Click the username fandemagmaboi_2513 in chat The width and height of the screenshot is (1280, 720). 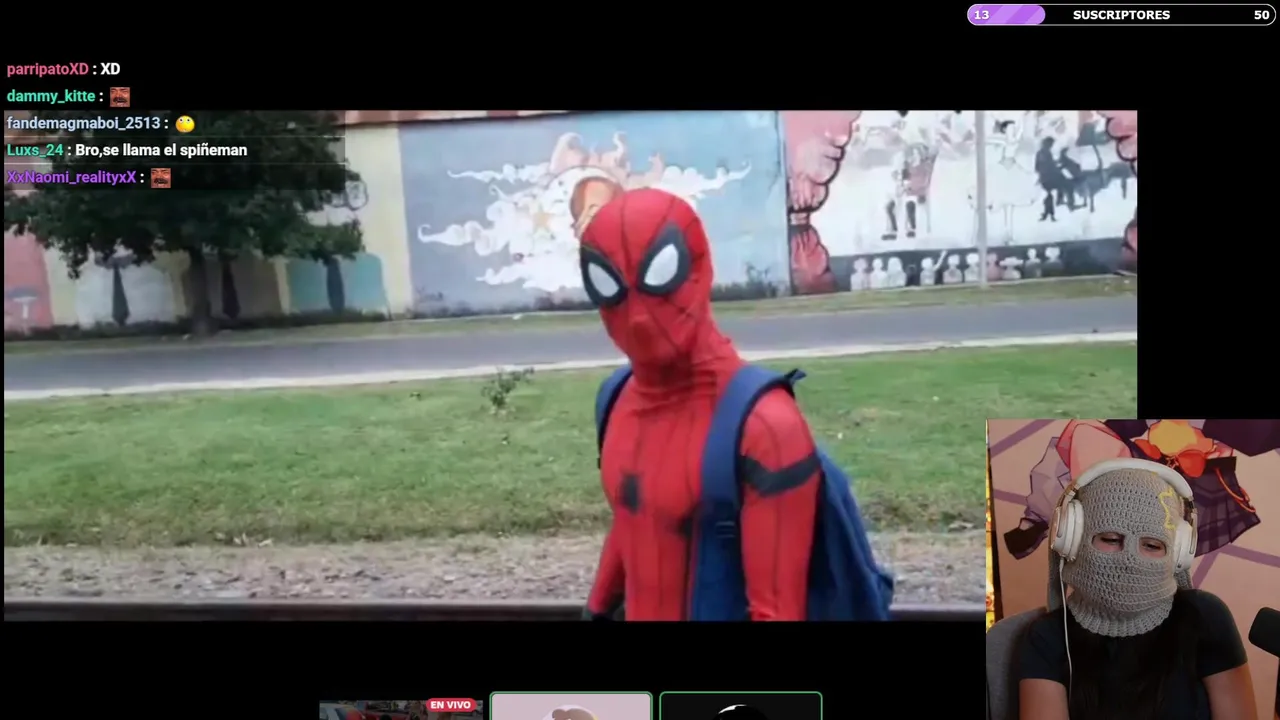click(84, 123)
